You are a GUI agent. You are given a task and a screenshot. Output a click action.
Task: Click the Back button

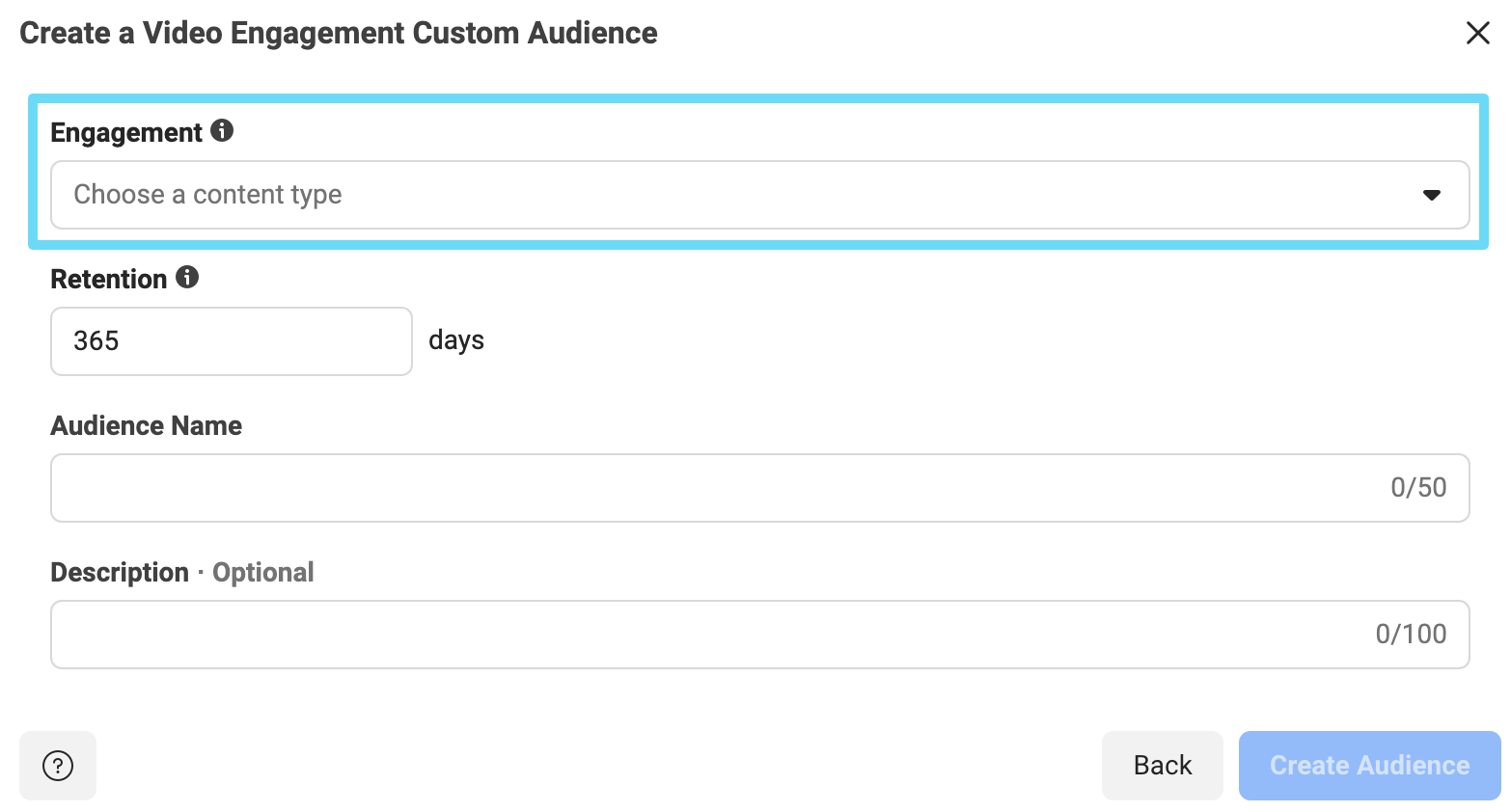[1162, 765]
